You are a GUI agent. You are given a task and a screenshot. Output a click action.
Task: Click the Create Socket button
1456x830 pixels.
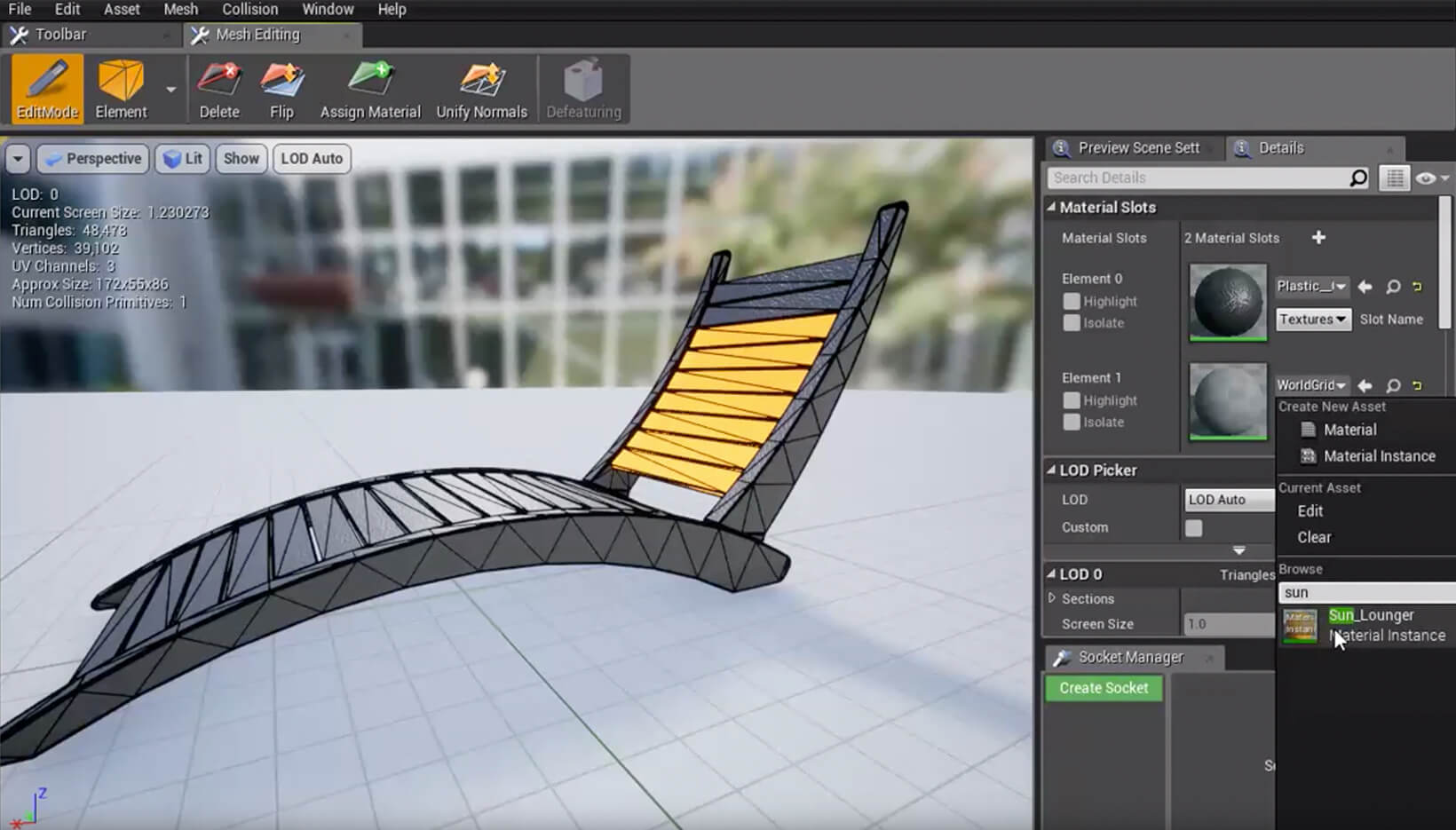[1103, 687]
